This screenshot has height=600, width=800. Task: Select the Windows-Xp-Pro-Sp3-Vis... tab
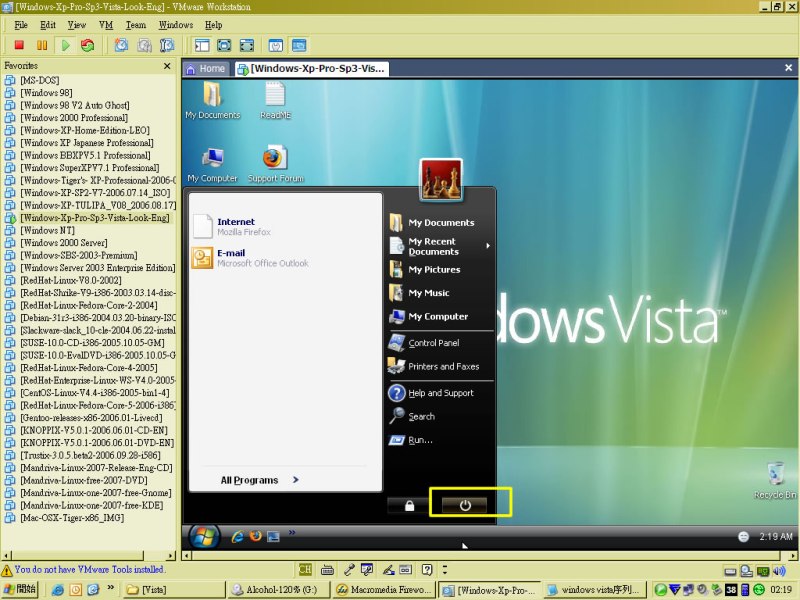312,68
